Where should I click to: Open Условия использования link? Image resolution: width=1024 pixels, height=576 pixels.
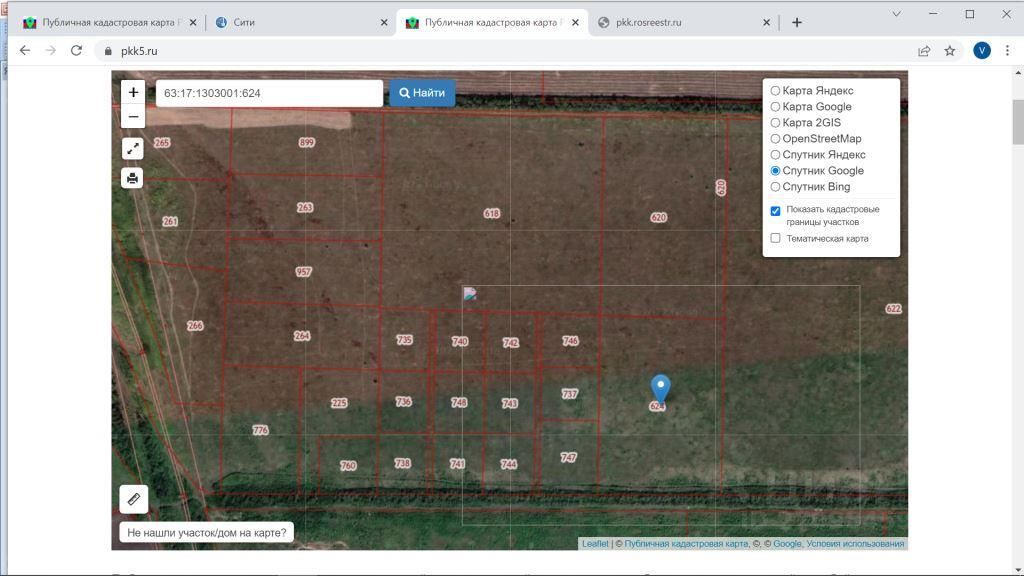(x=855, y=543)
